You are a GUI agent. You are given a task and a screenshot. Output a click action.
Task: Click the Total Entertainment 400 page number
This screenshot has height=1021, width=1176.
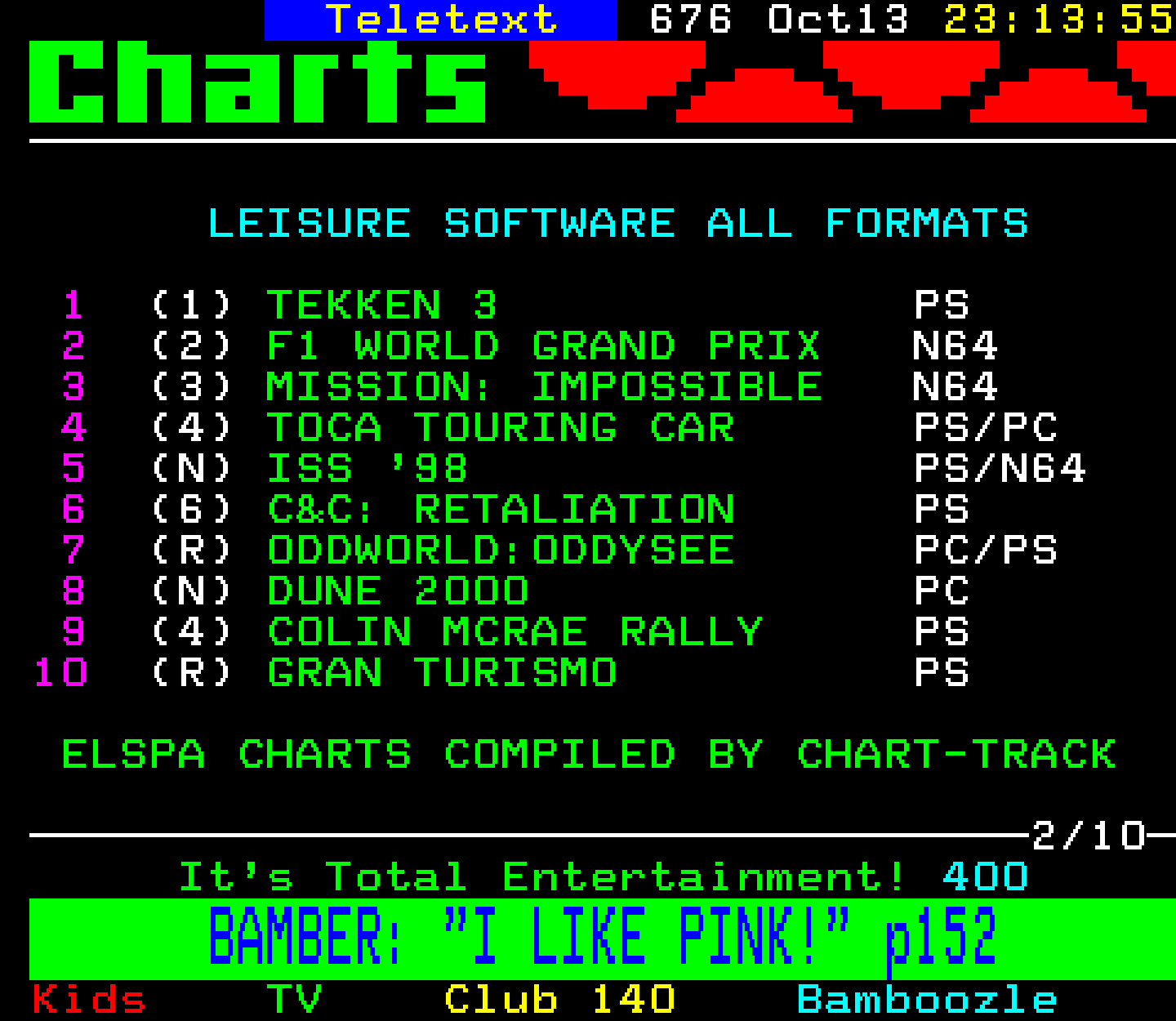tap(984, 877)
